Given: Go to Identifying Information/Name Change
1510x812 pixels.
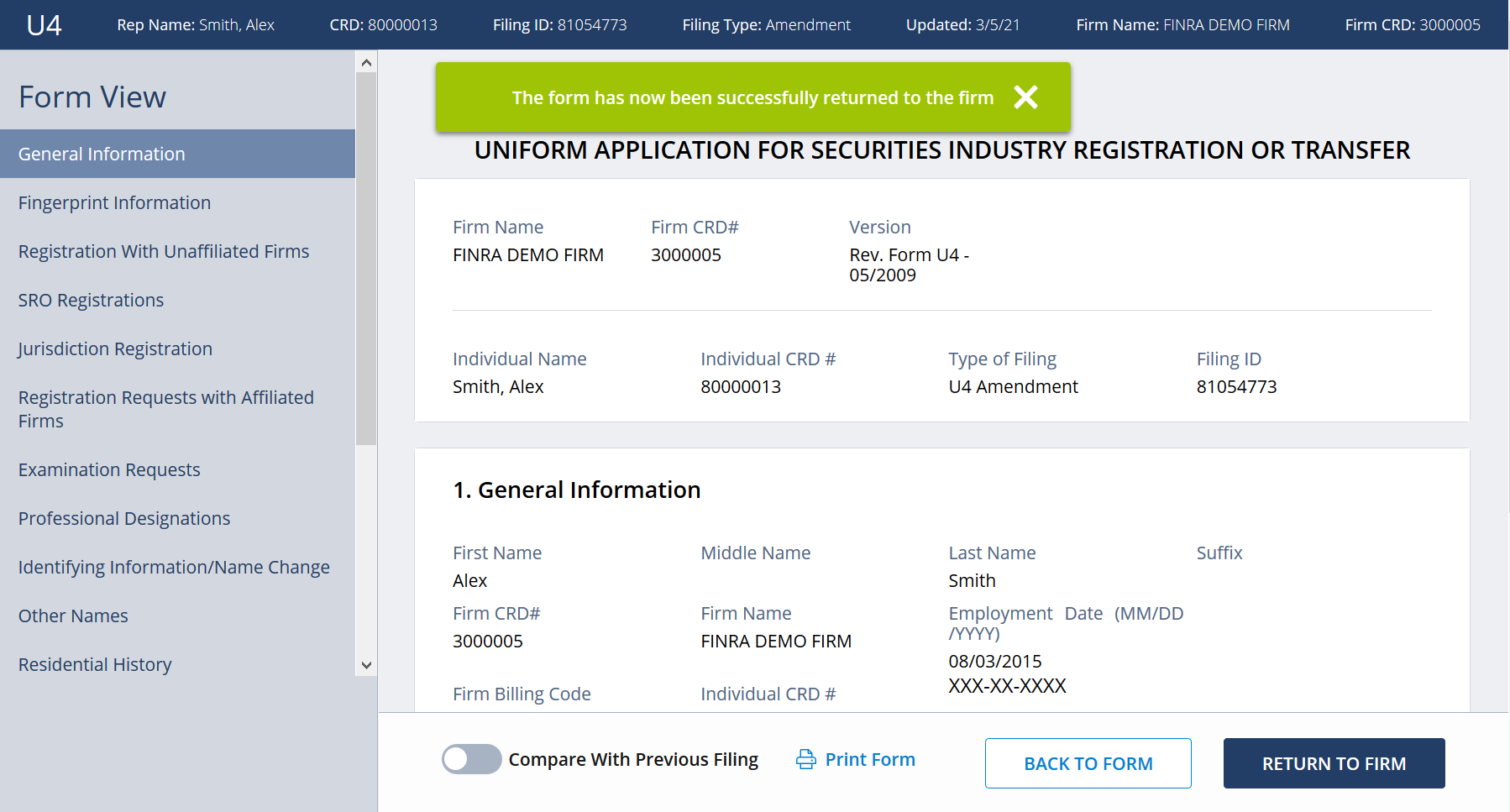Looking at the screenshot, I should coord(174,567).
